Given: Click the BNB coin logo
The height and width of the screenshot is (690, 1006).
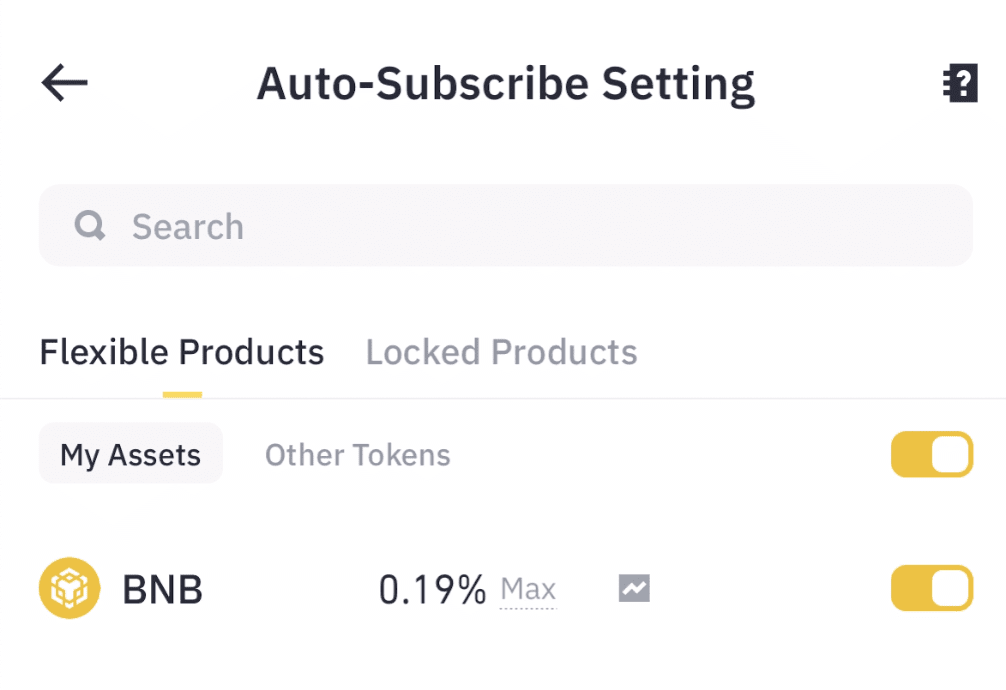Looking at the screenshot, I should (x=69, y=588).
